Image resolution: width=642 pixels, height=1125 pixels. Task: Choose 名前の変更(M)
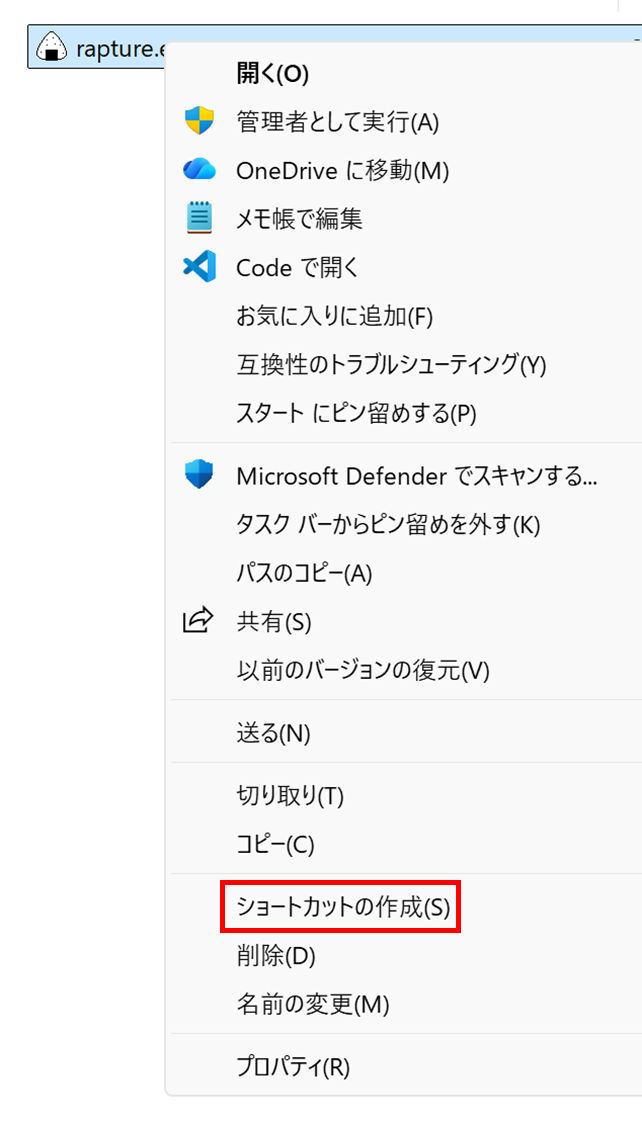[312, 1004]
